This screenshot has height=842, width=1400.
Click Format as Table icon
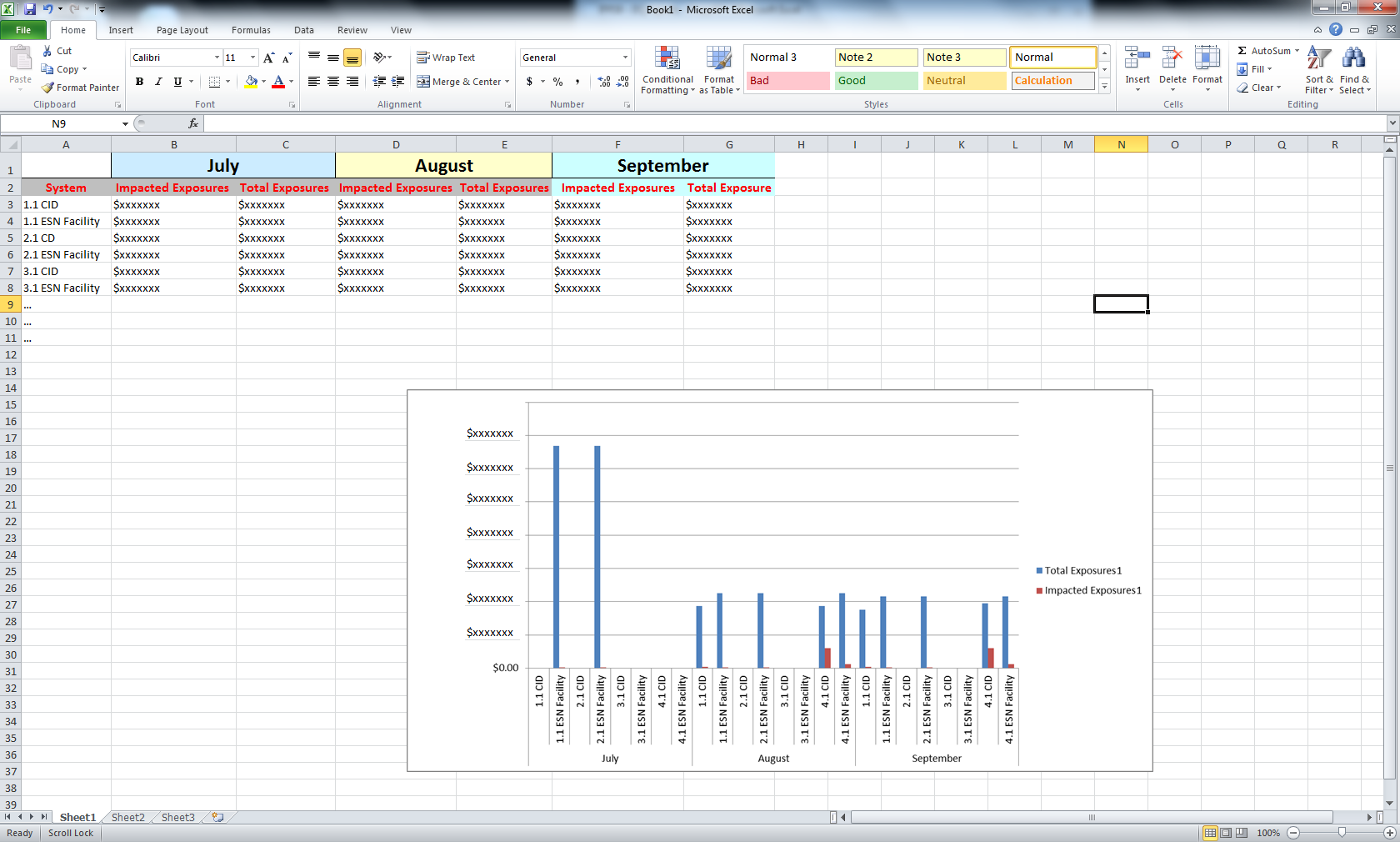(719, 71)
